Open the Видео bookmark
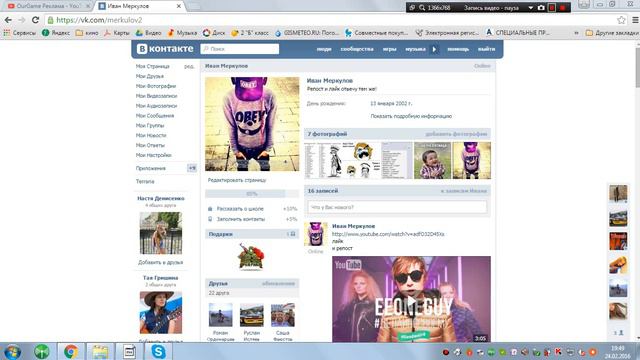This screenshot has width=640, height=360. tap(149, 33)
